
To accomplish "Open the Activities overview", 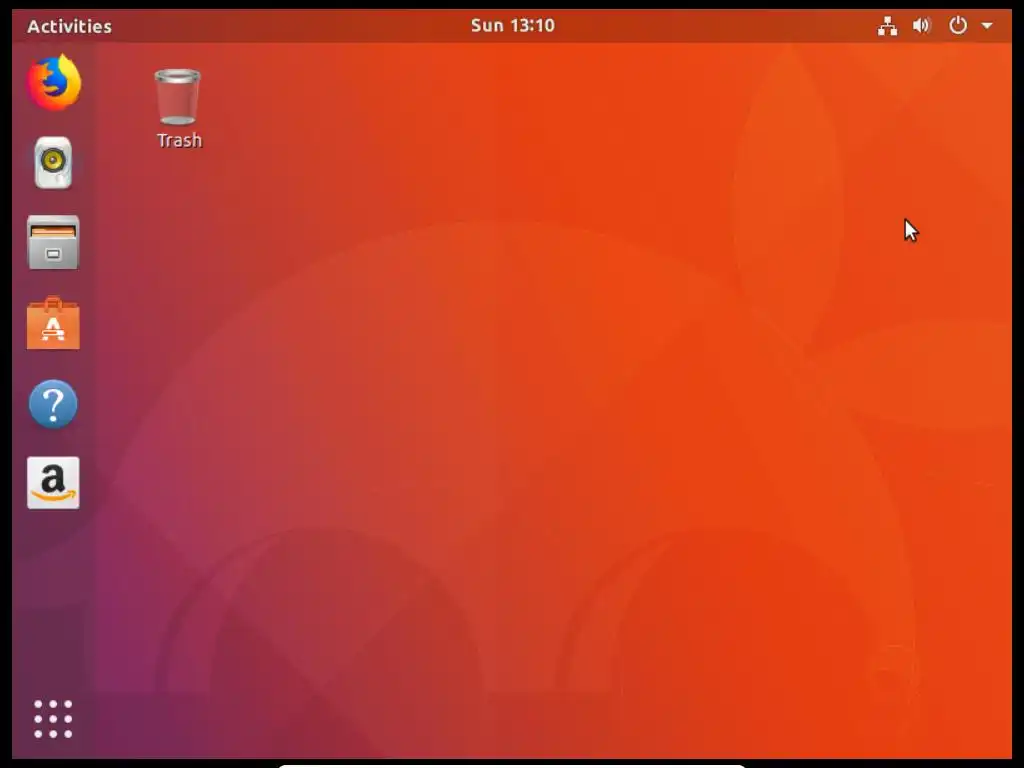I will (x=69, y=26).
